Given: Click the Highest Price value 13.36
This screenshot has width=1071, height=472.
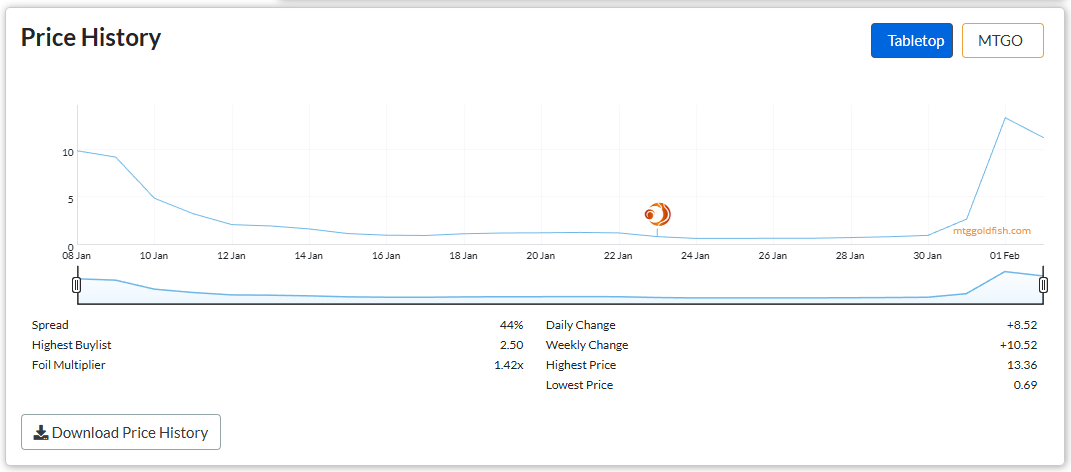Looking at the screenshot, I should pos(1023,365).
